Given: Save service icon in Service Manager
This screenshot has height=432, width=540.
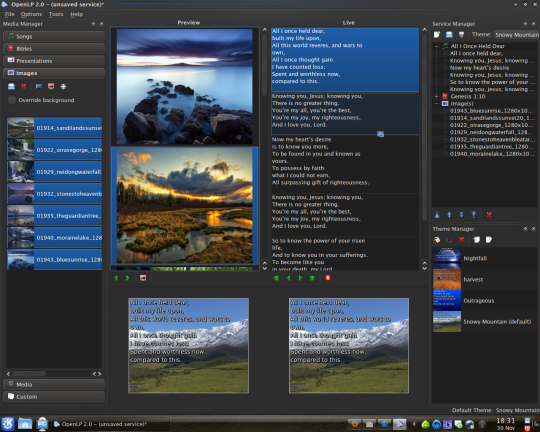Looking at the screenshot, I should (461, 34).
